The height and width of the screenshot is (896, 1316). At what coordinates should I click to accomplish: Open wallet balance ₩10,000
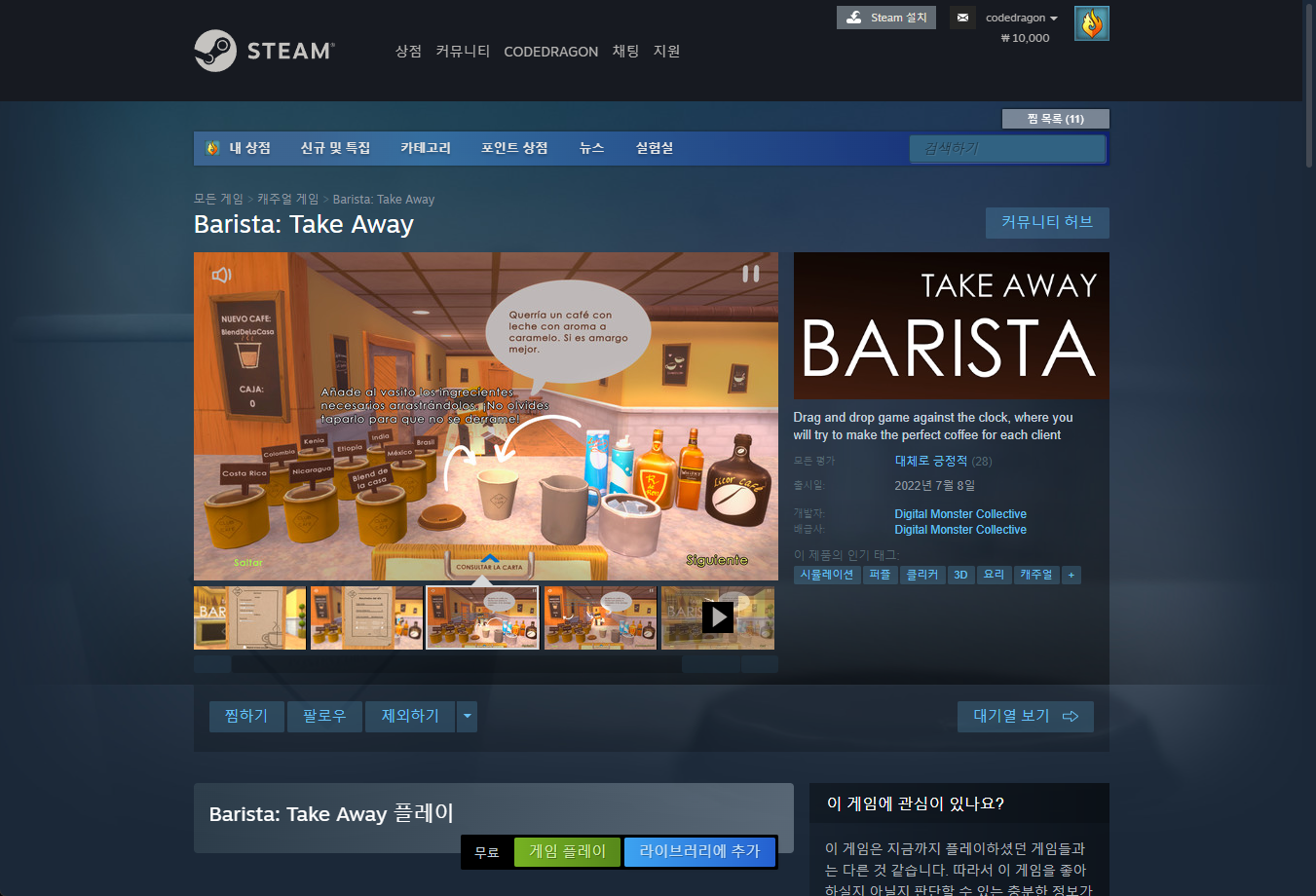(1025, 38)
